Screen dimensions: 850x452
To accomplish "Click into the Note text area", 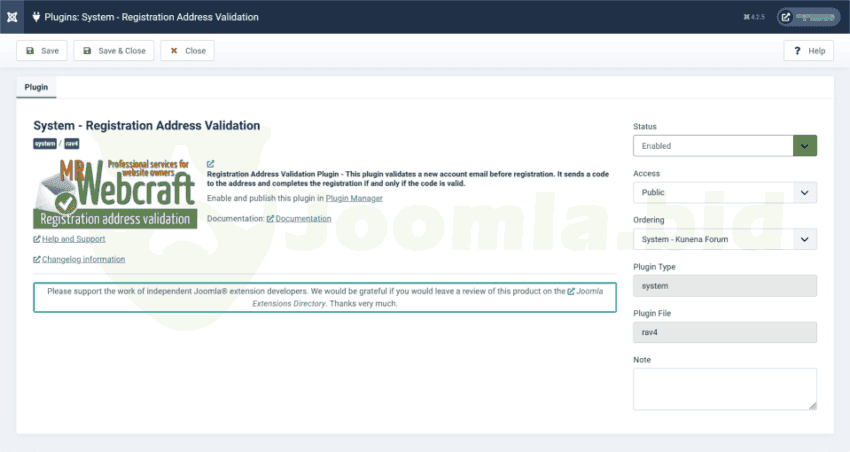I will pyautogui.click(x=724, y=388).
